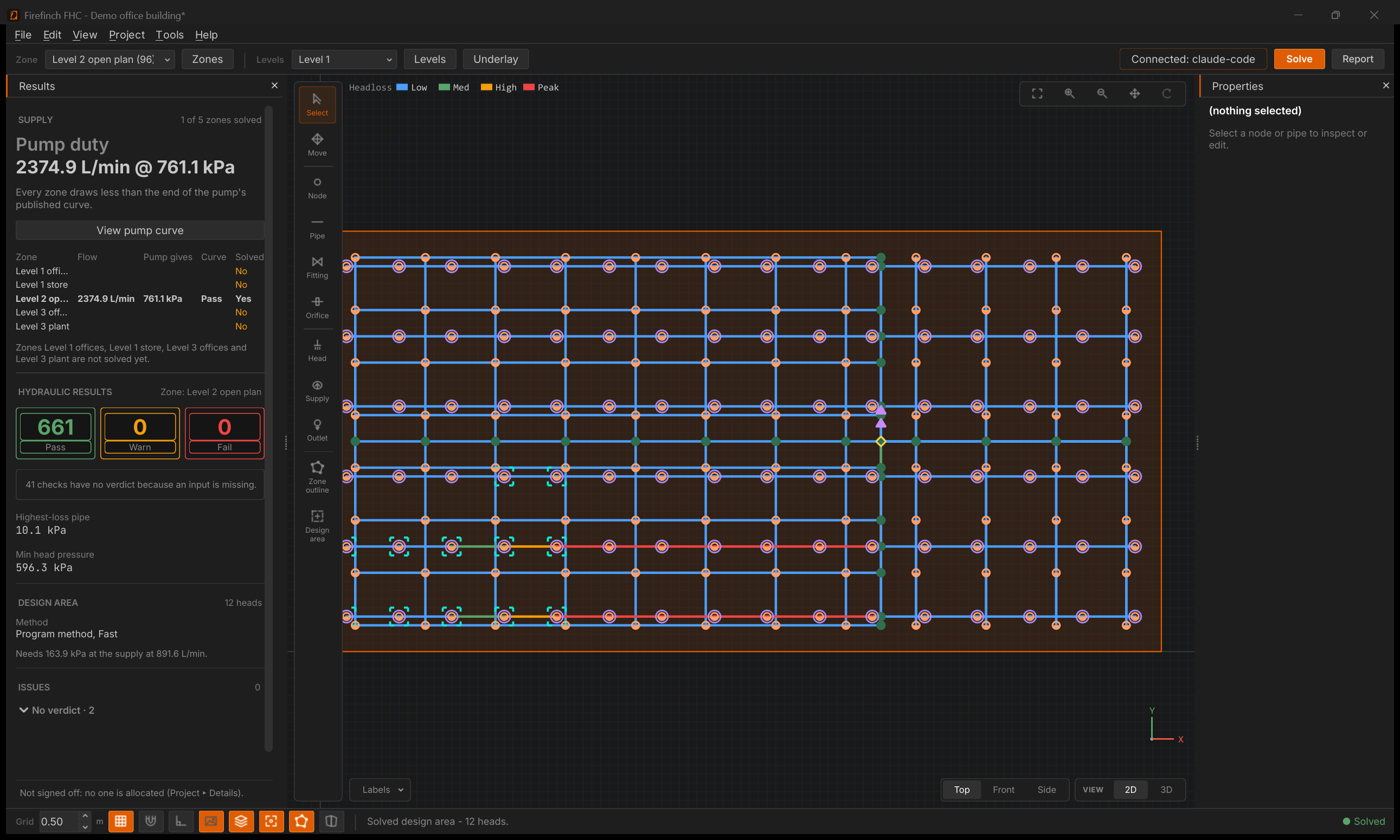Screen dimensions: 1400x840
Task: Reset the canvas view rotation
Action: pos(1167,93)
